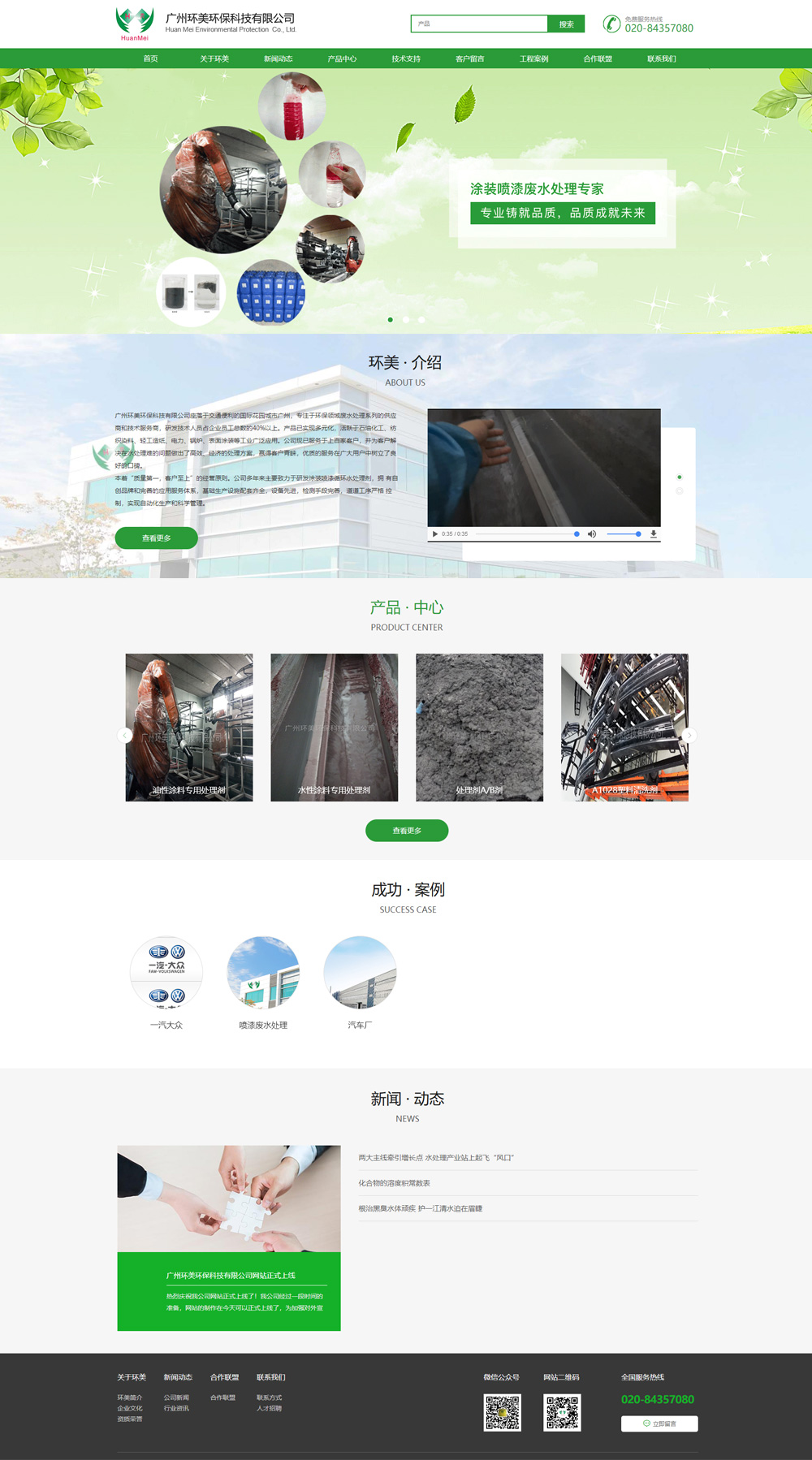Play the company intro video
The width and height of the screenshot is (812, 1460).
tap(435, 534)
